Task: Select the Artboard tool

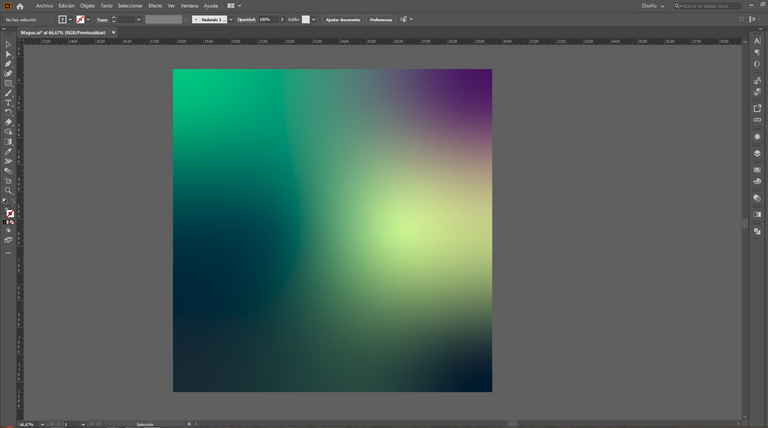Action: pyautogui.click(x=8, y=181)
